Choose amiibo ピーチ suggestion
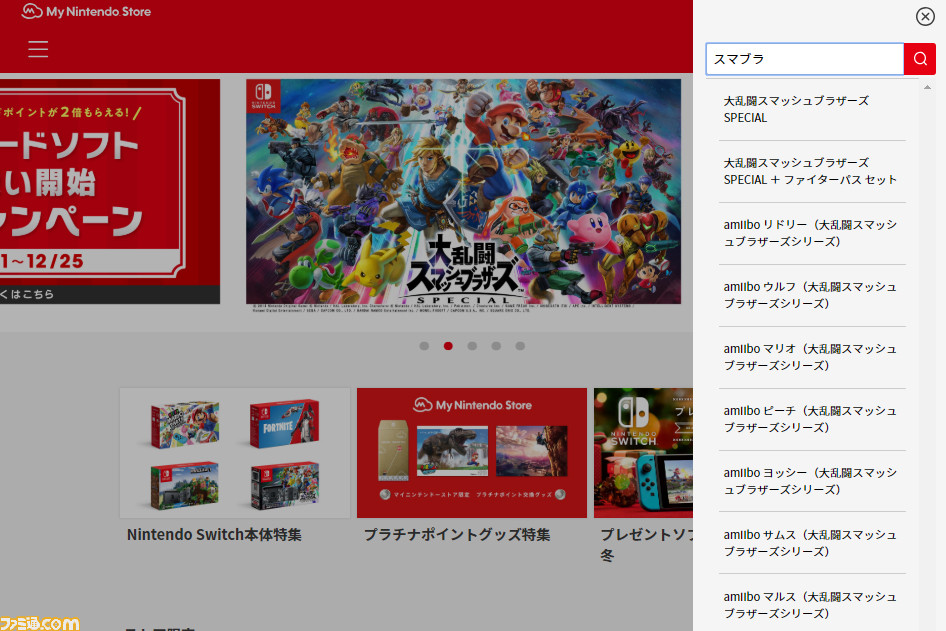Screen dimensions: 946x631 (x=811, y=419)
